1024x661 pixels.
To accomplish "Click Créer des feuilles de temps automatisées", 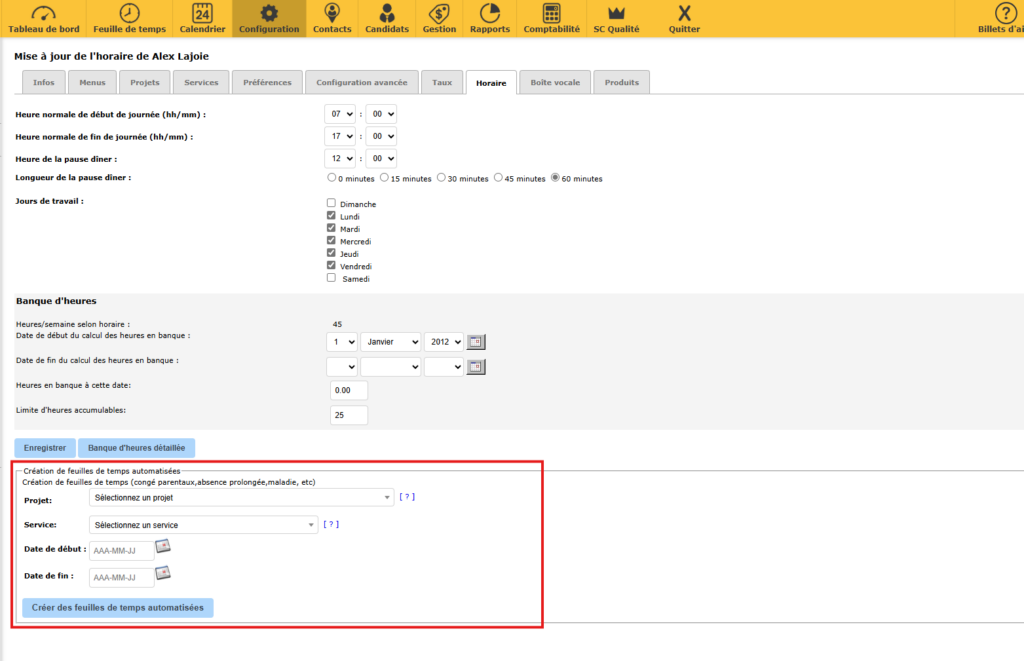I will coord(117,607).
